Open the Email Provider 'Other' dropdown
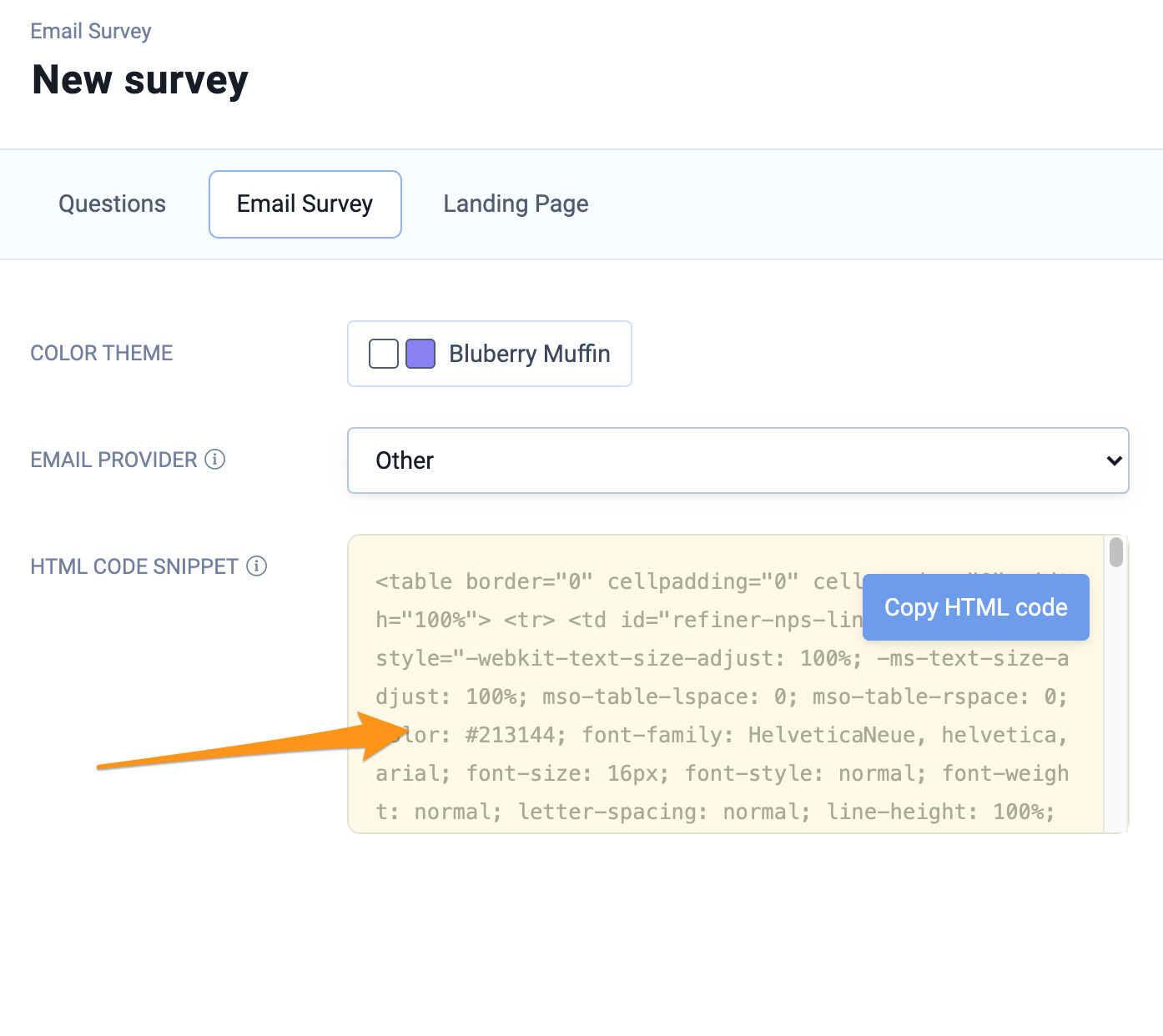The image size is (1163, 1036). [738, 460]
